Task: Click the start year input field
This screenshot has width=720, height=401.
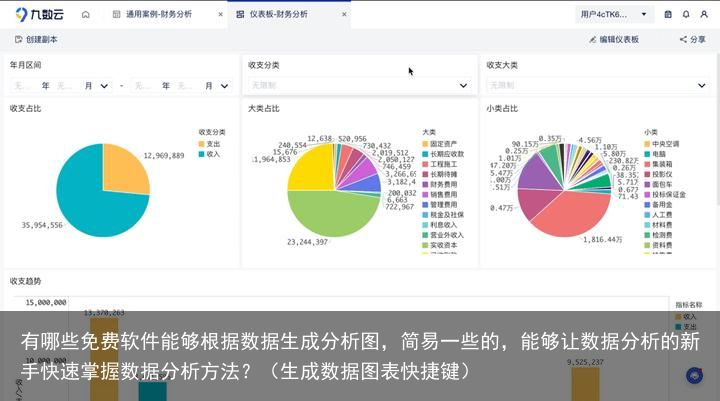Action: (x=25, y=85)
